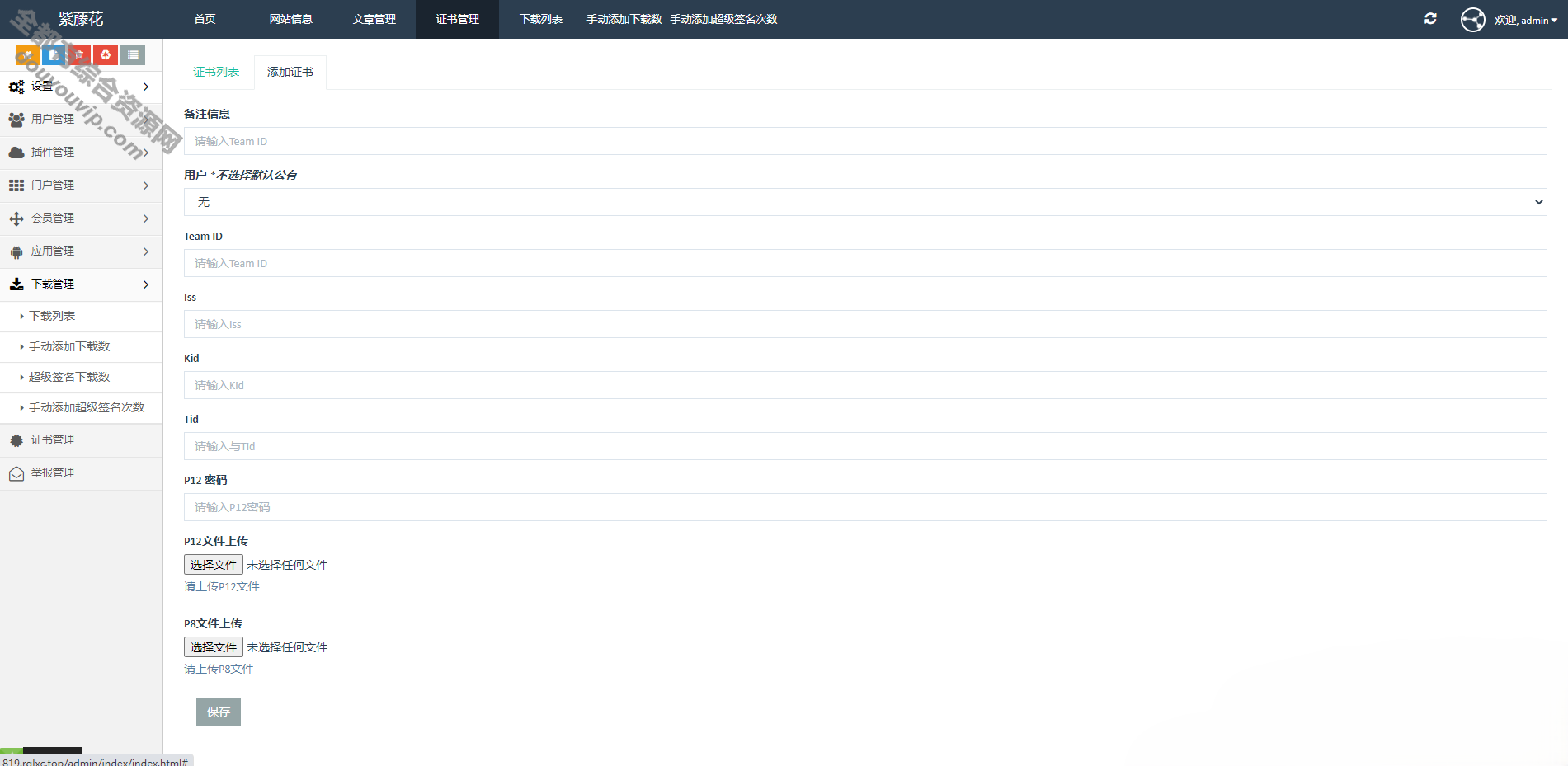The width and height of the screenshot is (1568, 766).
Task: Focus the P12 密码 input field
Action: 865,507
